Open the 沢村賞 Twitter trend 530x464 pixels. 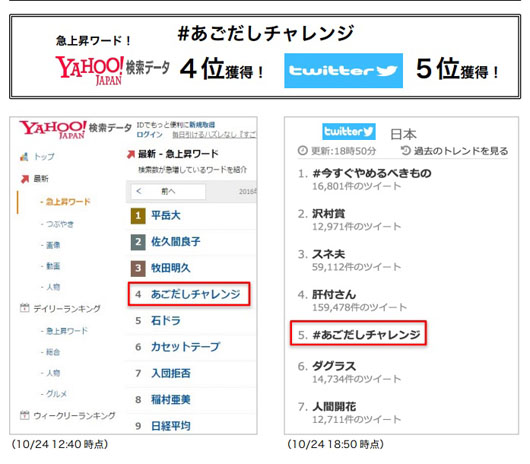coord(329,214)
